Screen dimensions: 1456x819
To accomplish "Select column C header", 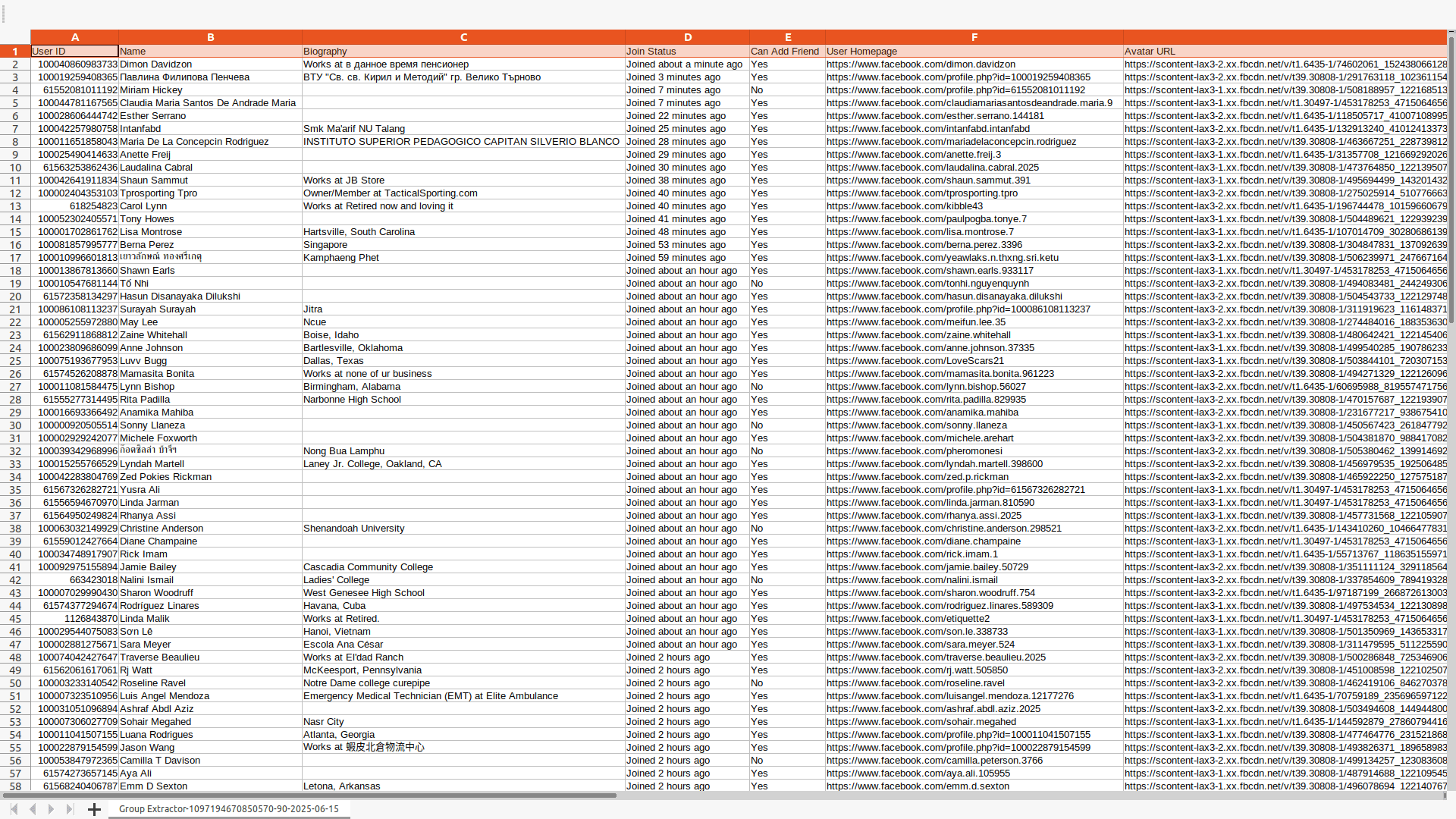I will (x=463, y=37).
